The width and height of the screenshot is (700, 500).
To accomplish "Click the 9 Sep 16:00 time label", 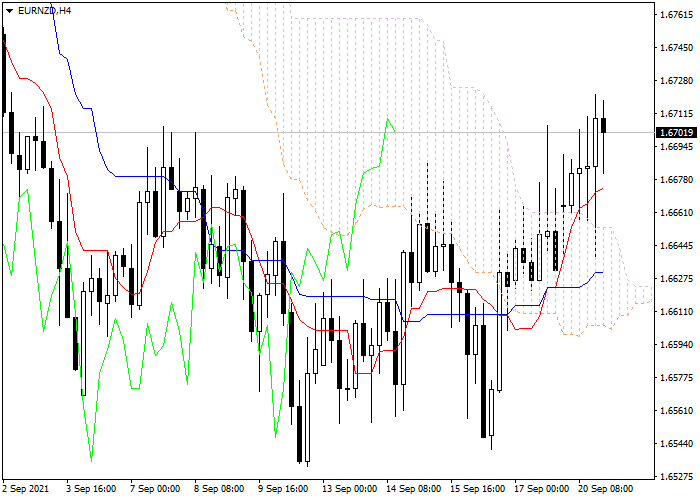I will 283,489.
